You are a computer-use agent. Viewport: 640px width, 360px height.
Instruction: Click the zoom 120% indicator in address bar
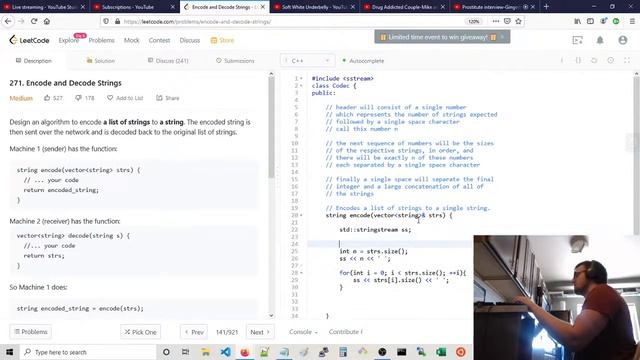[x=473, y=21]
